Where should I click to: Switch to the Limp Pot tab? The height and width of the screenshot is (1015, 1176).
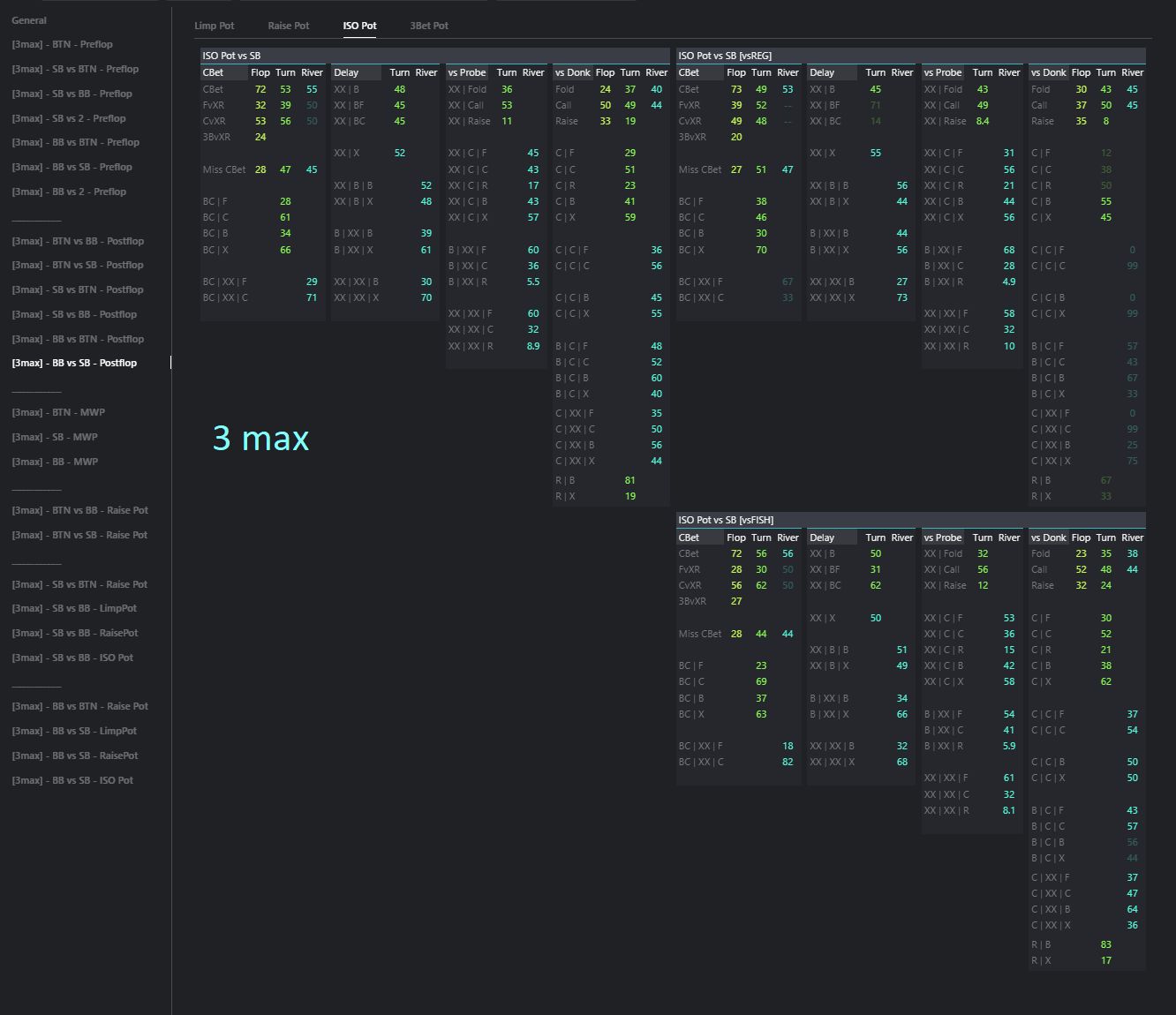pos(214,26)
